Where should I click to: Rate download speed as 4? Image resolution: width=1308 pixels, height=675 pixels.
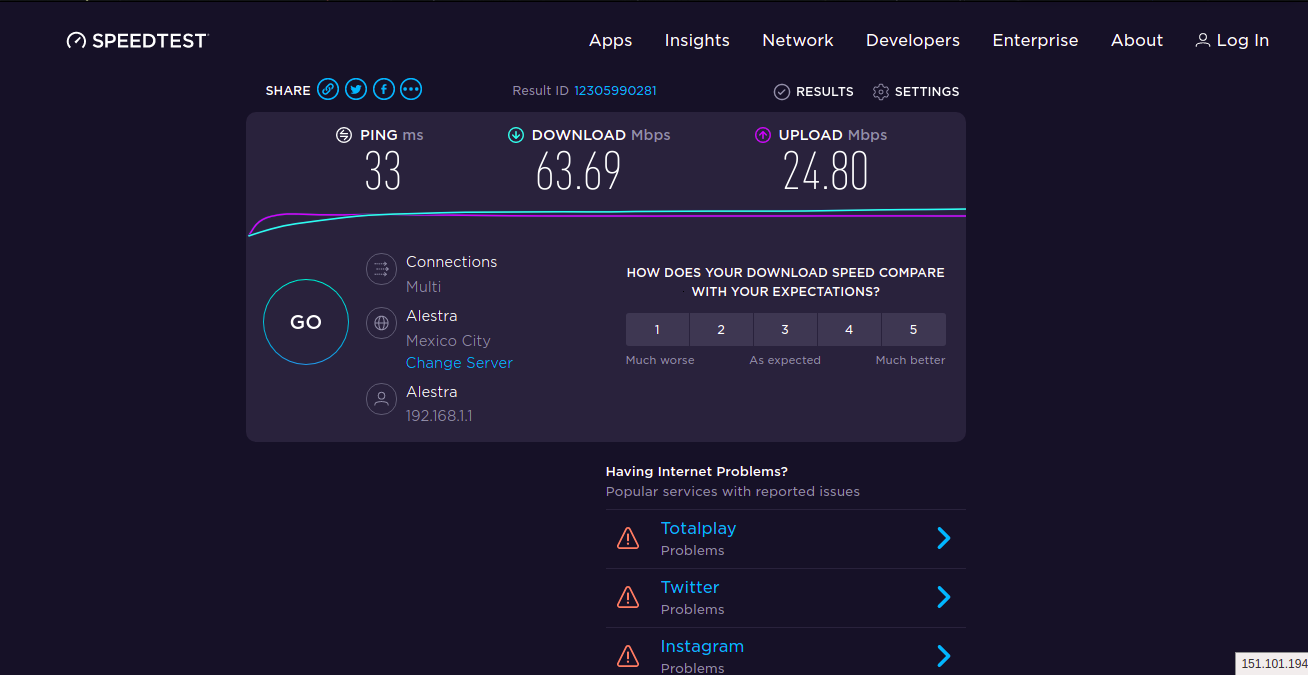(849, 329)
